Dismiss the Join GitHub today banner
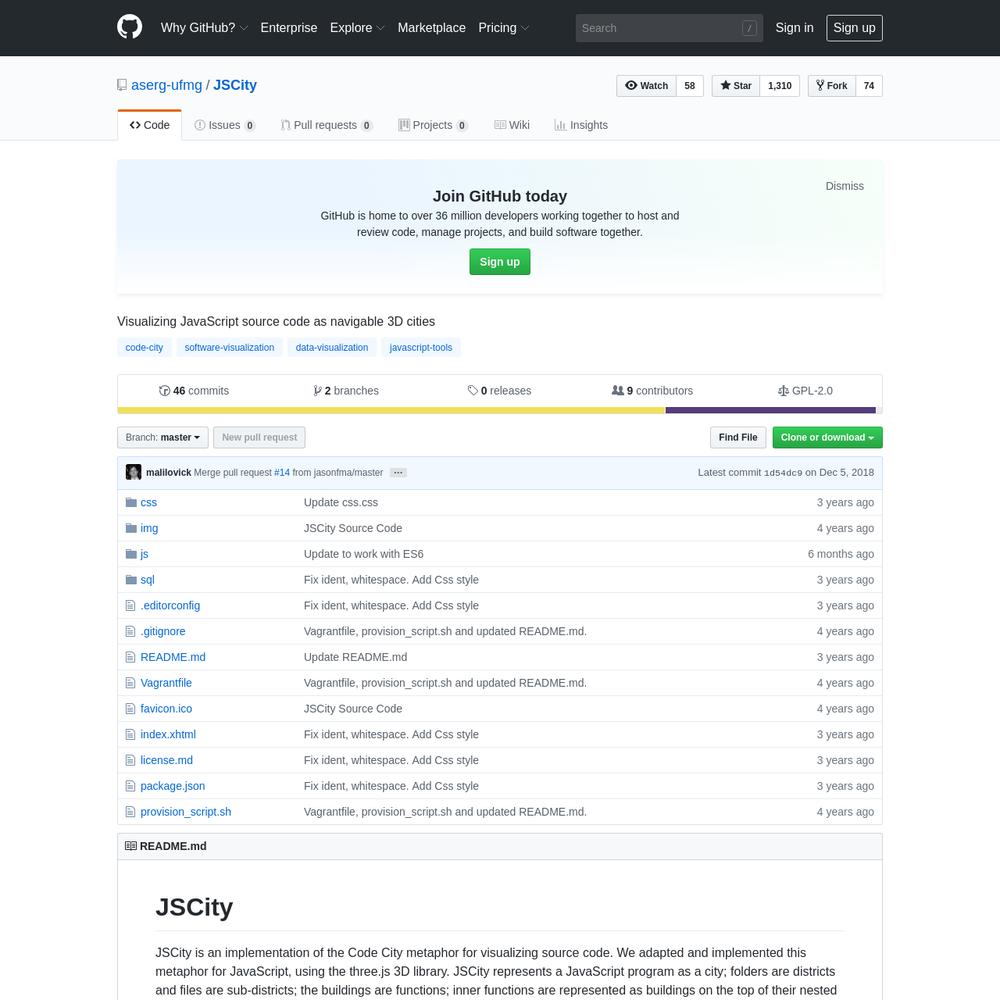 coord(844,186)
